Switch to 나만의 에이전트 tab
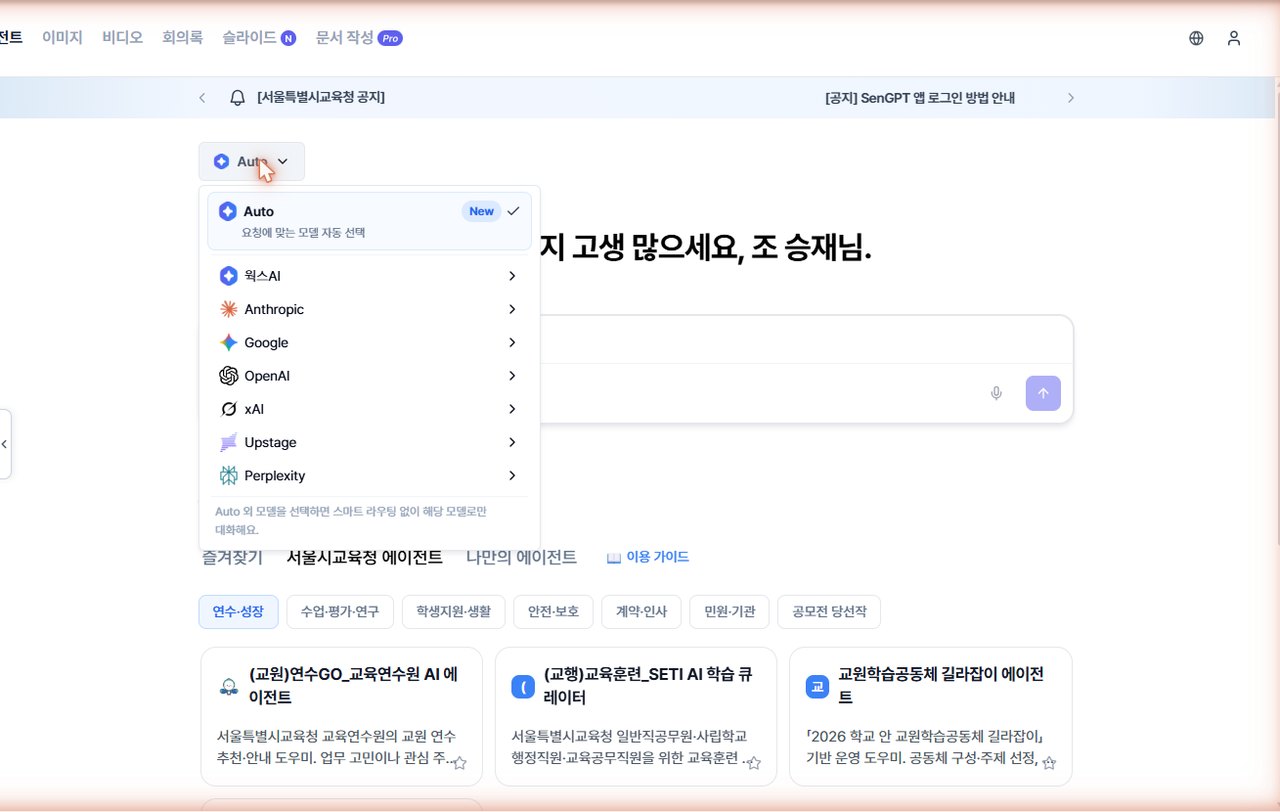The image size is (1280, 812). [x=521, y=557]
